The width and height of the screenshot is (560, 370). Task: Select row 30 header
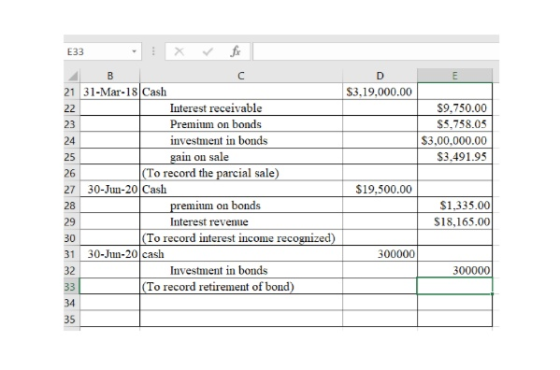tap(71, 238)
